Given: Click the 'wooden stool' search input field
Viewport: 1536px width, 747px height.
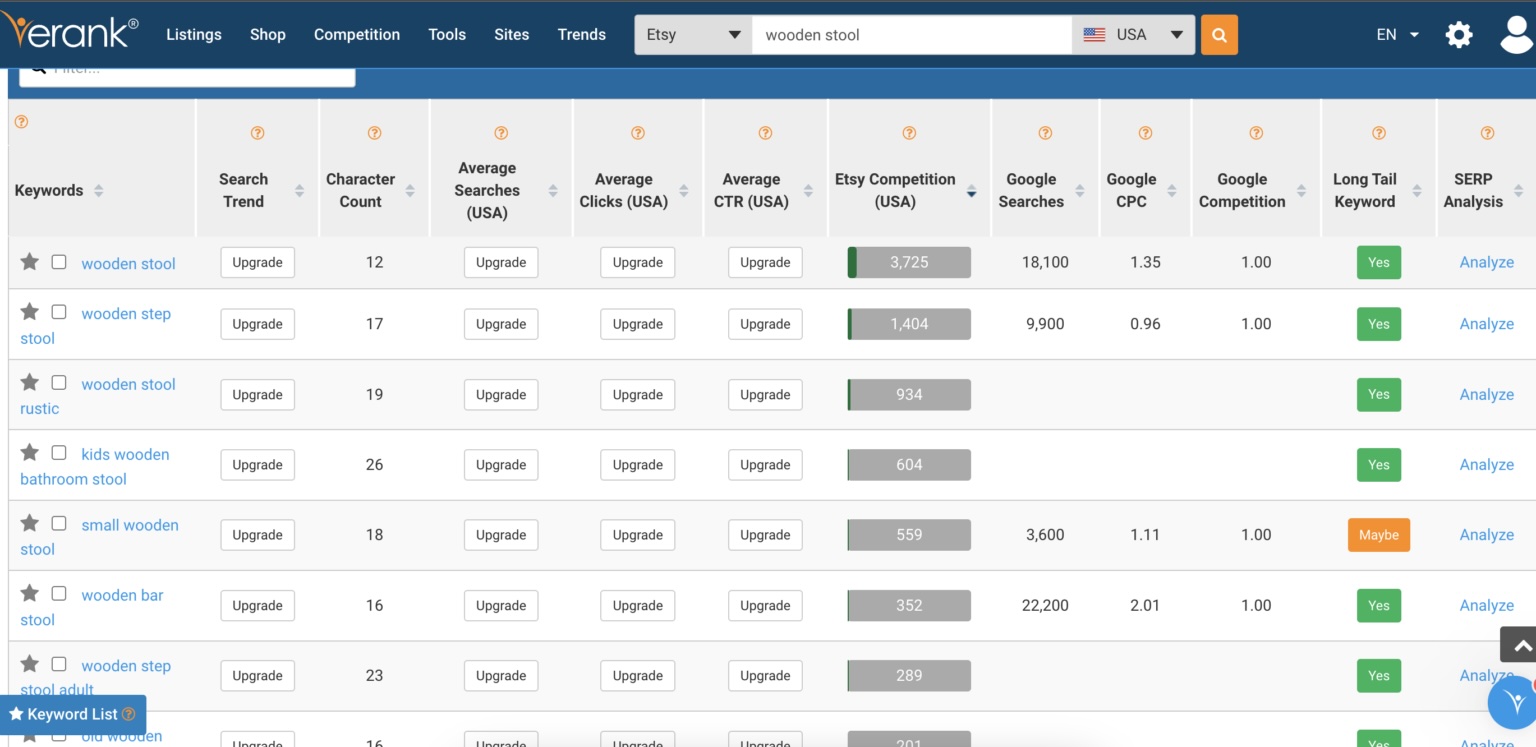Looking at the screenshot, I should click(x=912, y=35).
